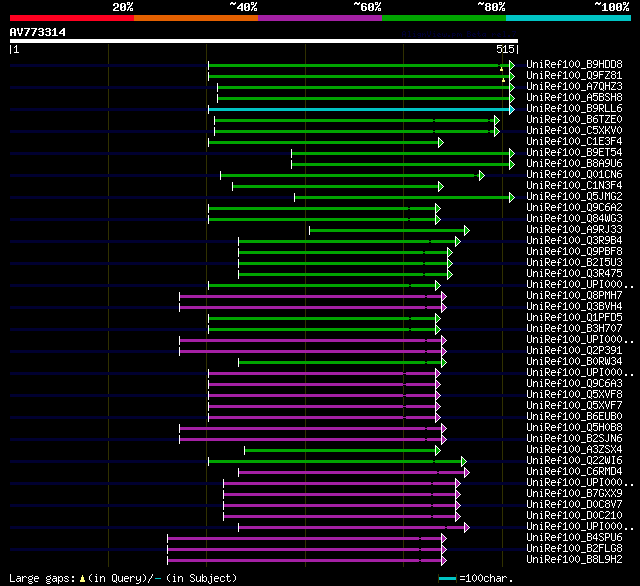Select the UniRef100_Q5XVF8 label
The width and height of the screenshot is (640, 586).
(x=574, y=395)
